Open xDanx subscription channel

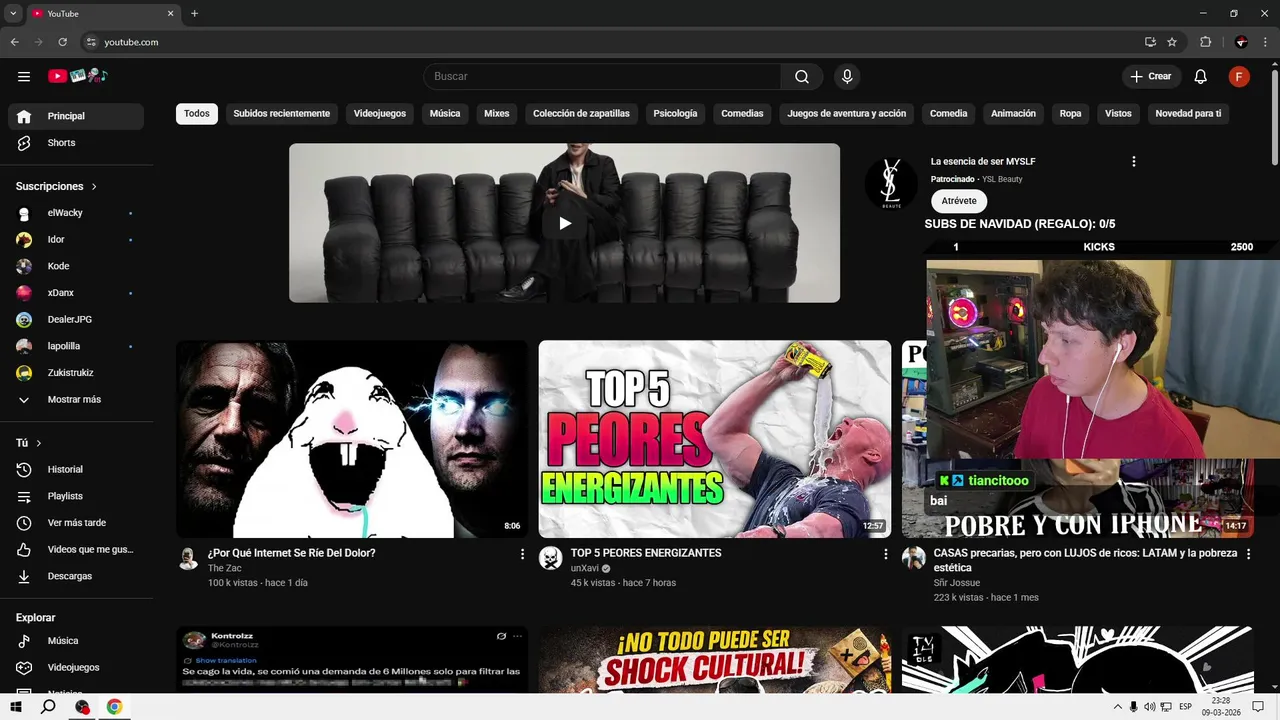click(x=76, y=293)
